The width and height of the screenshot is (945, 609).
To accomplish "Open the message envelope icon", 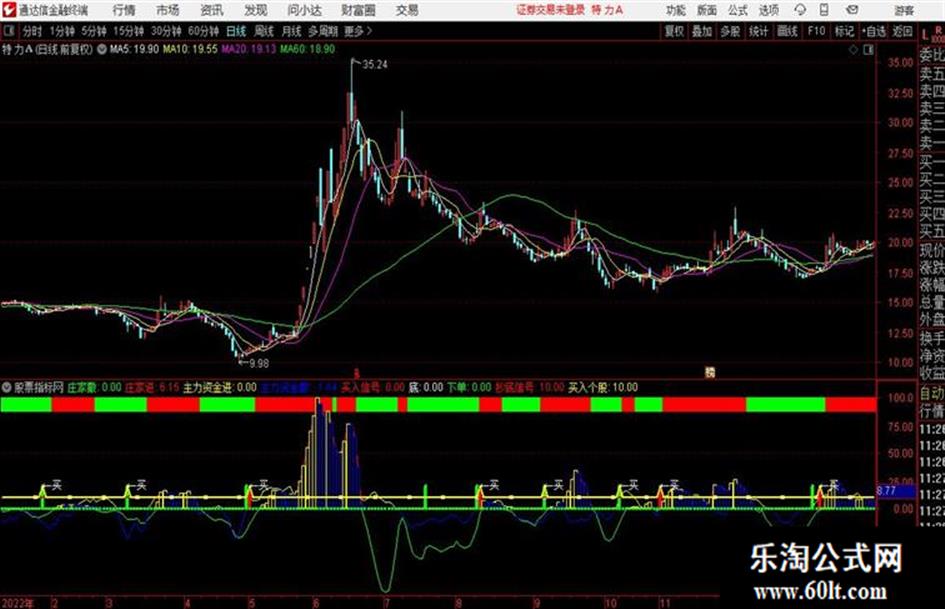I will [852, 10].
